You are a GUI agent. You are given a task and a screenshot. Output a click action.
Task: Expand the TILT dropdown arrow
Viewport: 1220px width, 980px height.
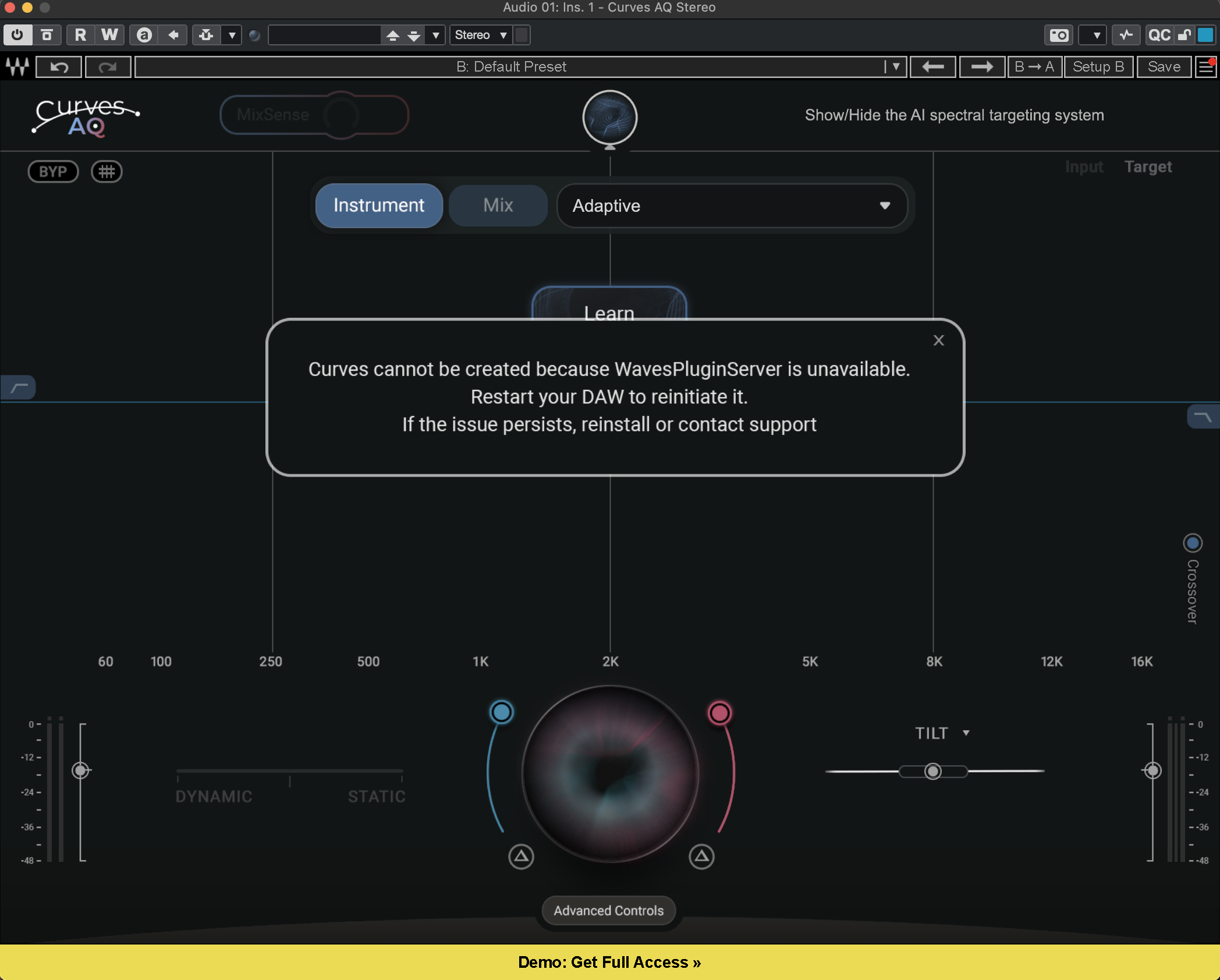[966, 733]
